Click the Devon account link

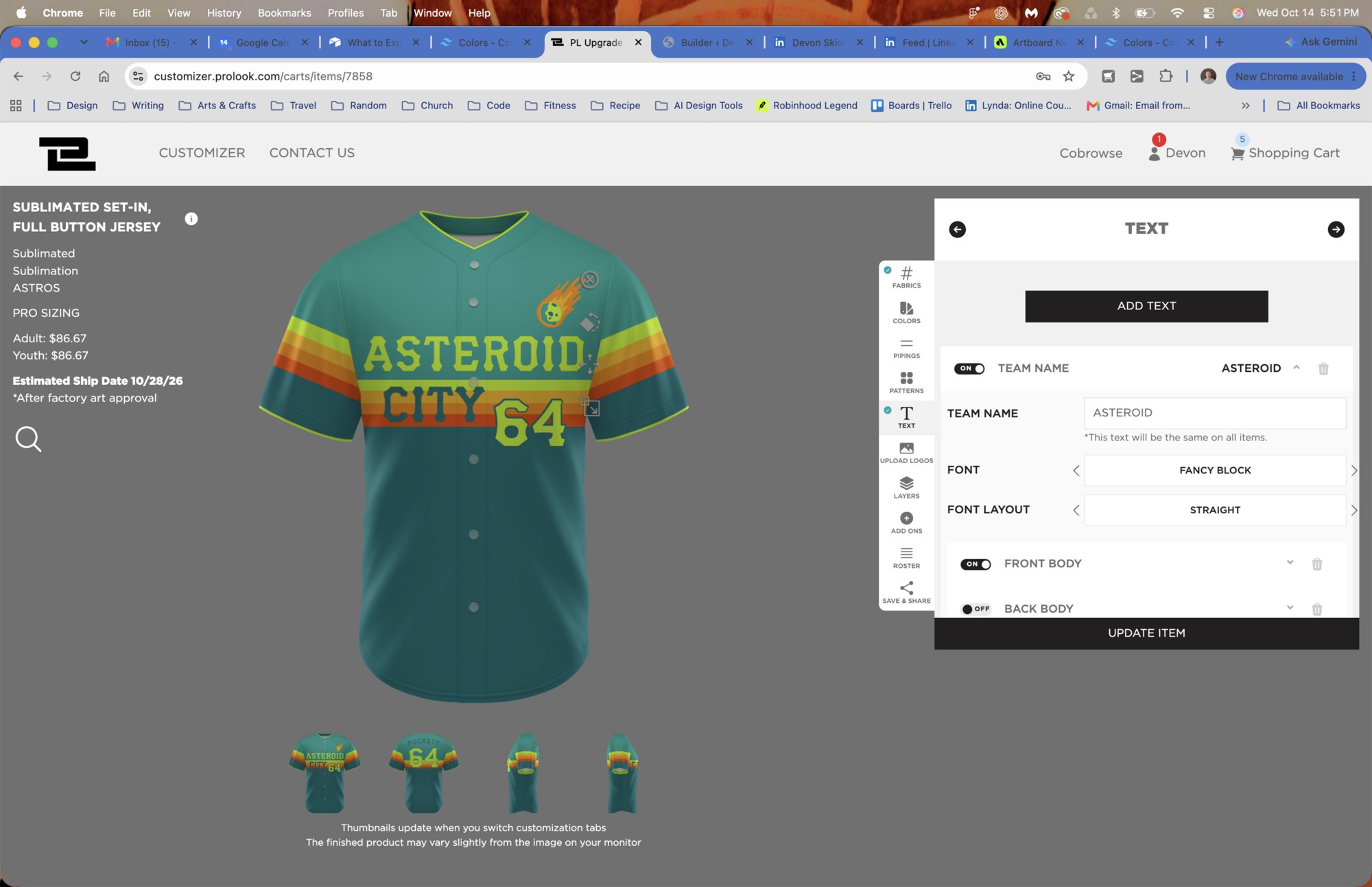(1176, 153)
